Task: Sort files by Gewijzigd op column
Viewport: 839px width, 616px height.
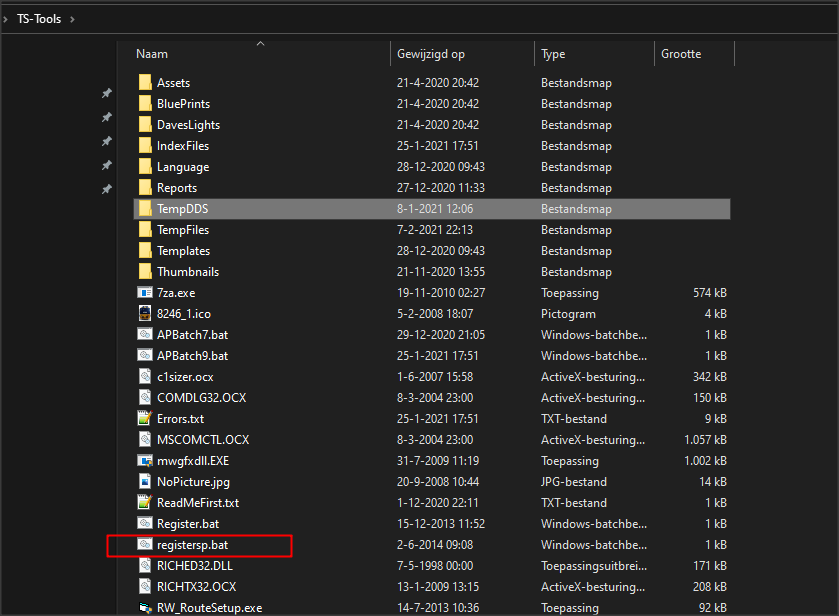Action: point(431,54)
